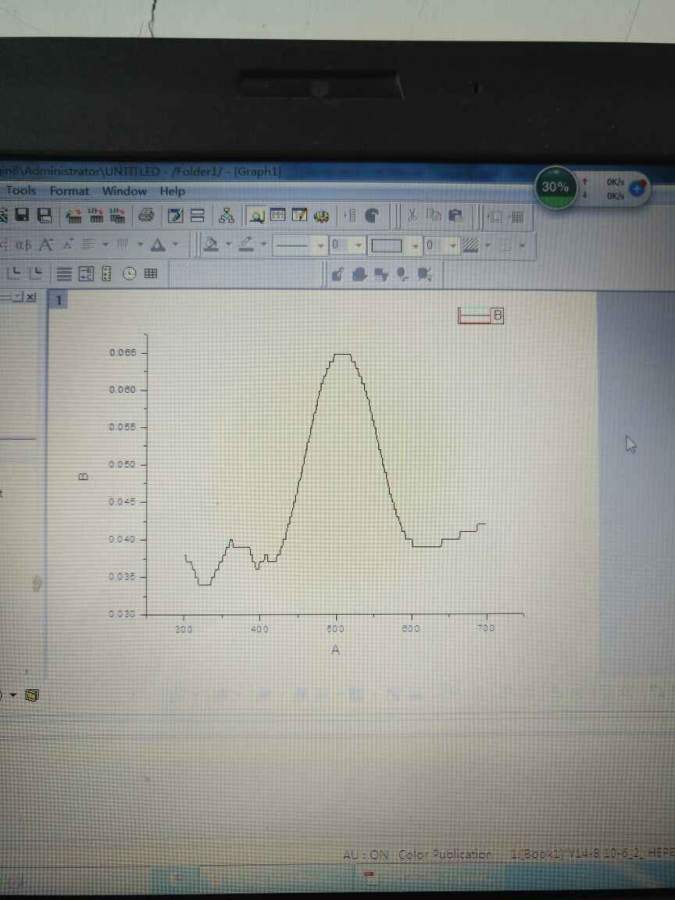This screenshot has width=675, height=900.
Task: Click the fourth Mask toolbar icon
Action: (403, 275)
